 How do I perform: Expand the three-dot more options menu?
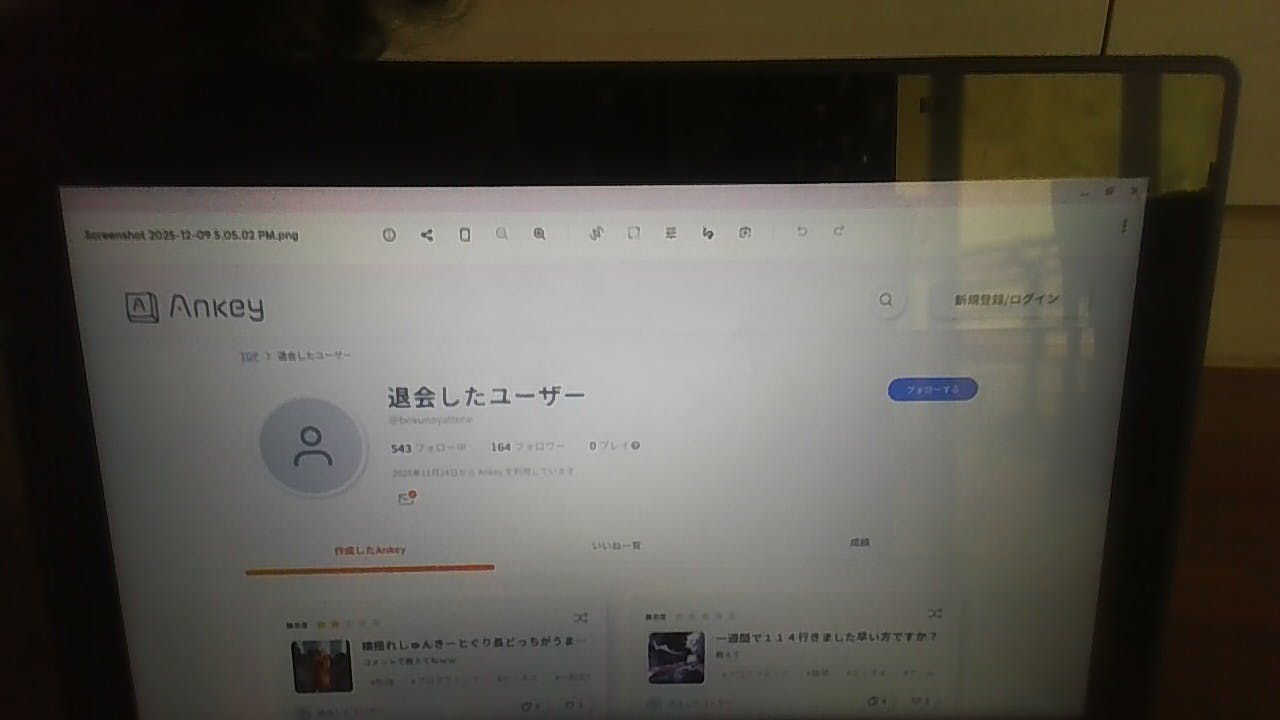point(1124,227)
